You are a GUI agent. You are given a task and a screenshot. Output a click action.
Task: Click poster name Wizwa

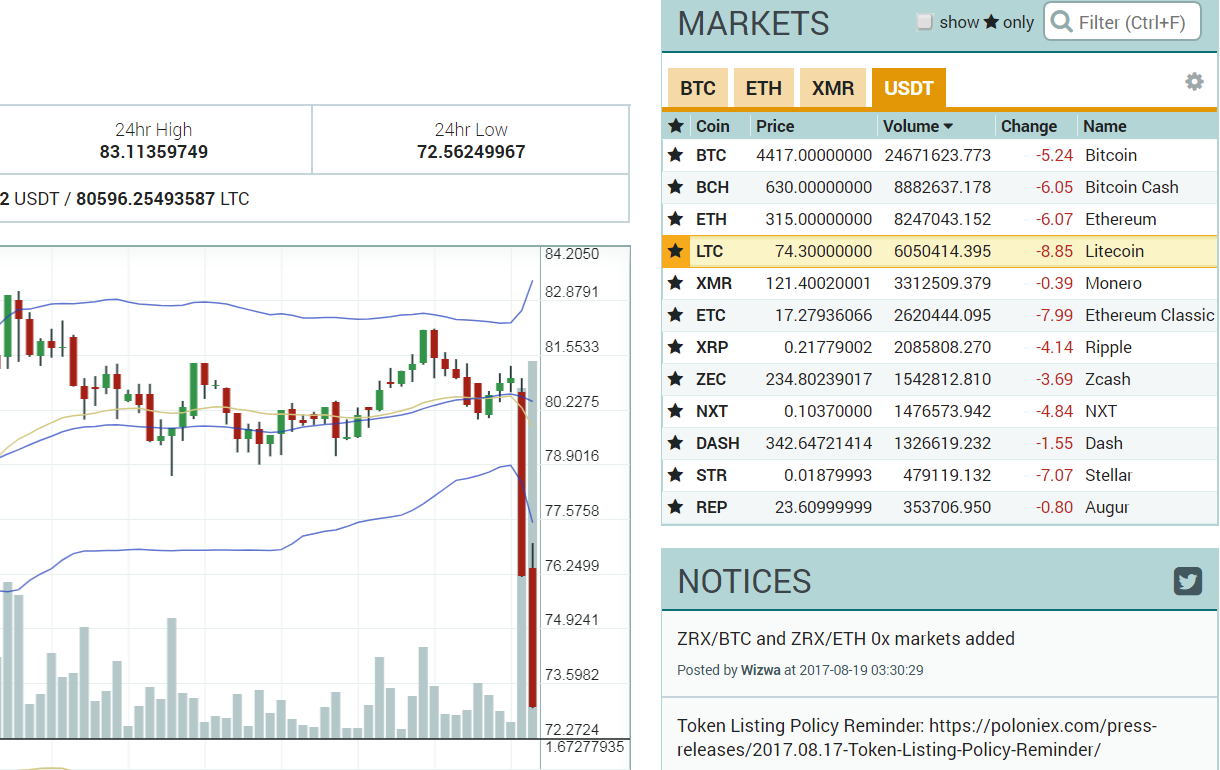tap(761, 670)
